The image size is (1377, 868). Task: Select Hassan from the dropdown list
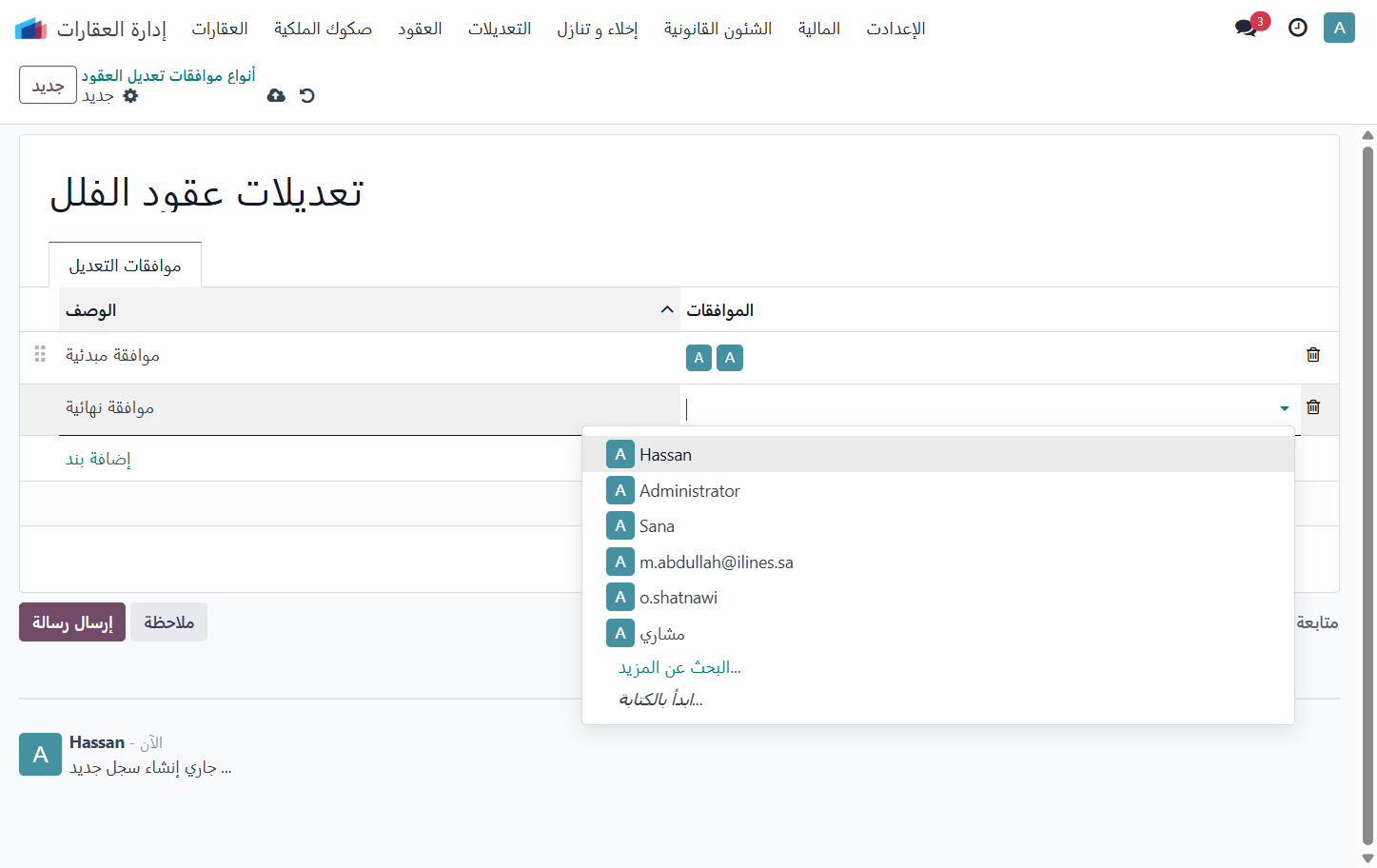[x=938, y=455]
